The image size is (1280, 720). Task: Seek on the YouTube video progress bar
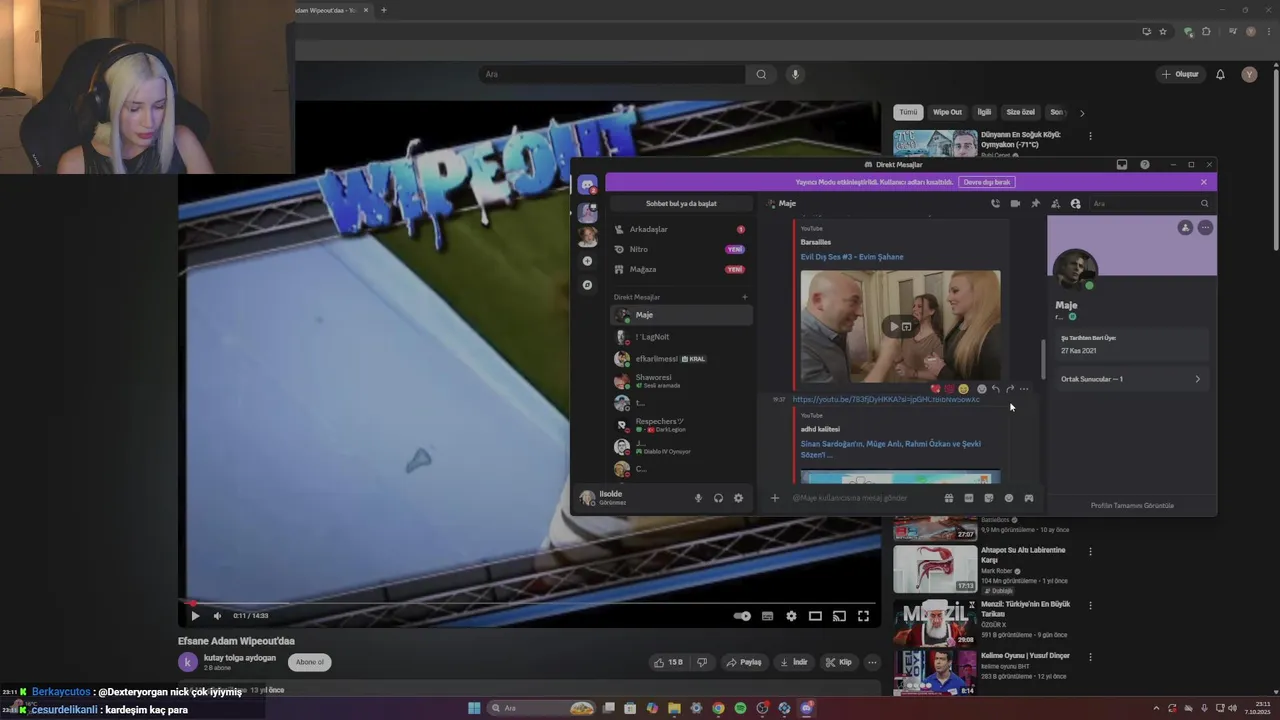pos(529,603)
